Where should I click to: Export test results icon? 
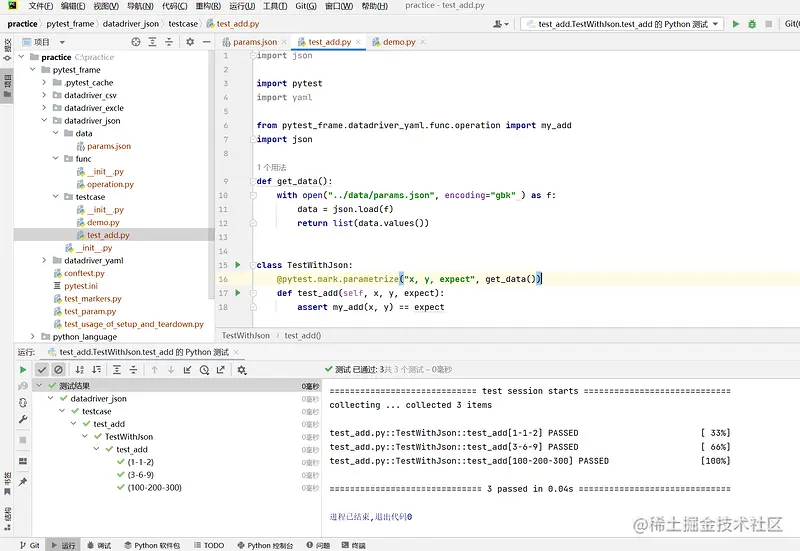[220, 370]
